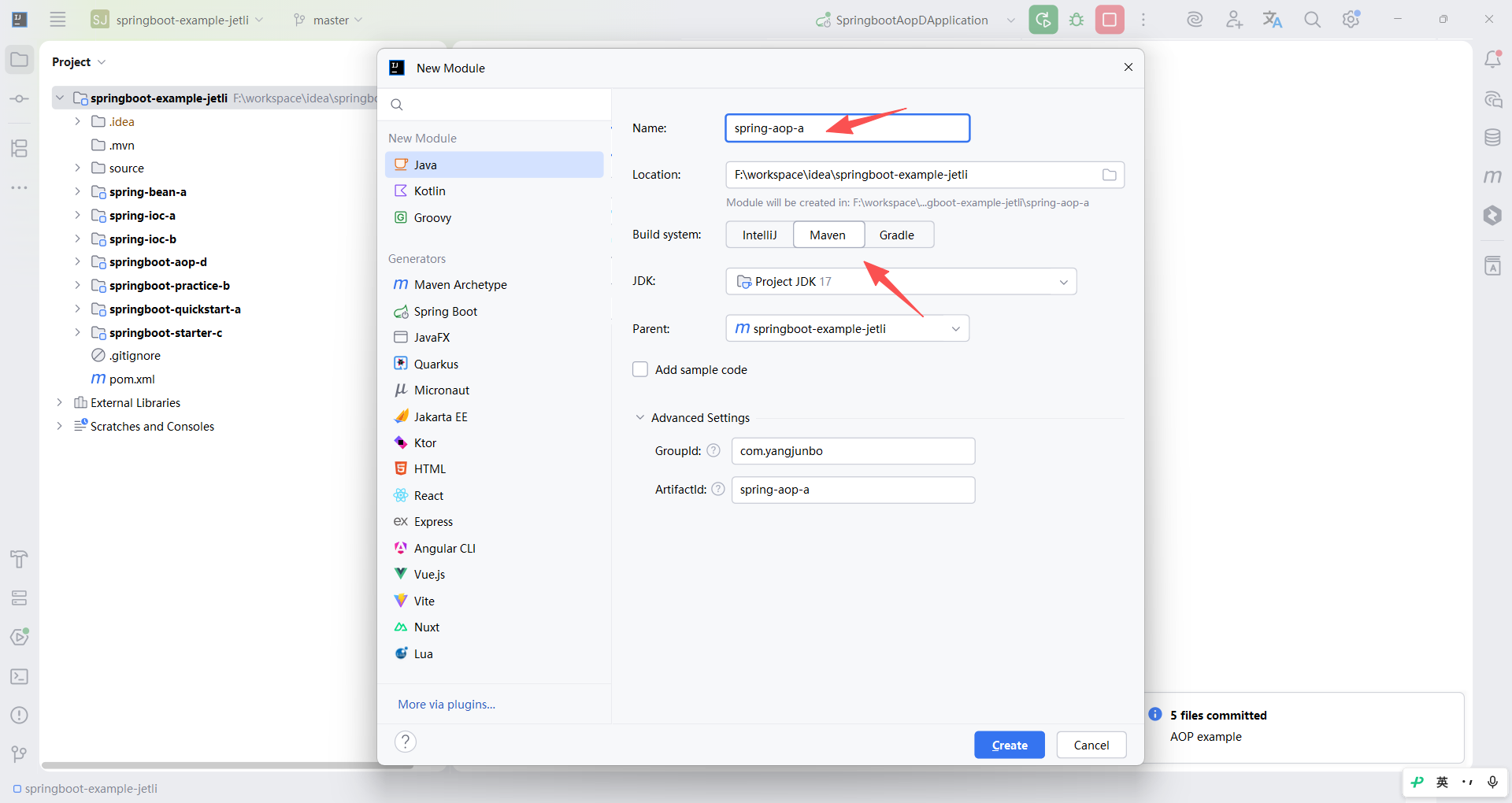Click the GroupId input field

click(x=853, y=451)
